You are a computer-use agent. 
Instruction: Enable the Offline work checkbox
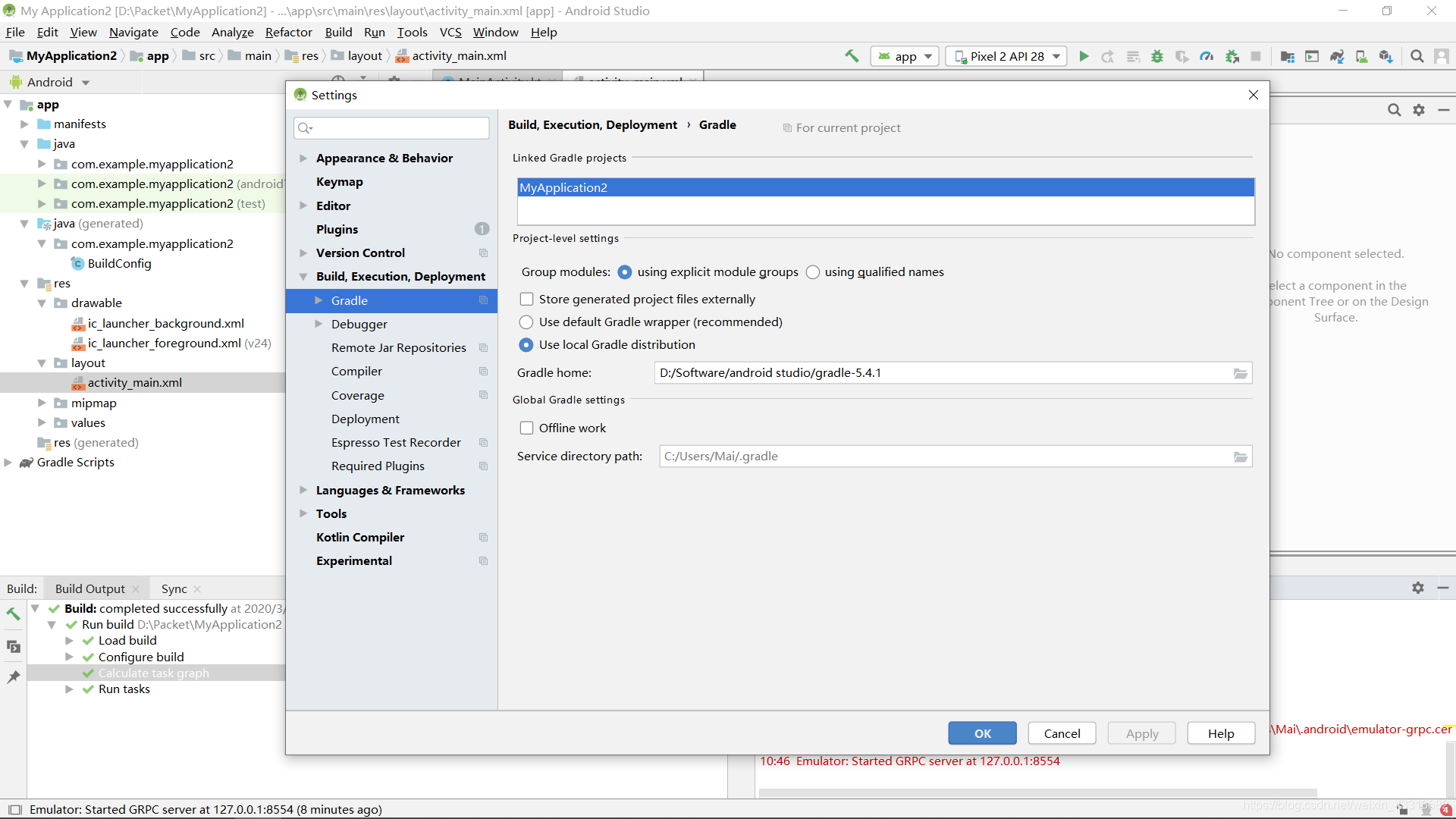tap(526, 428)
